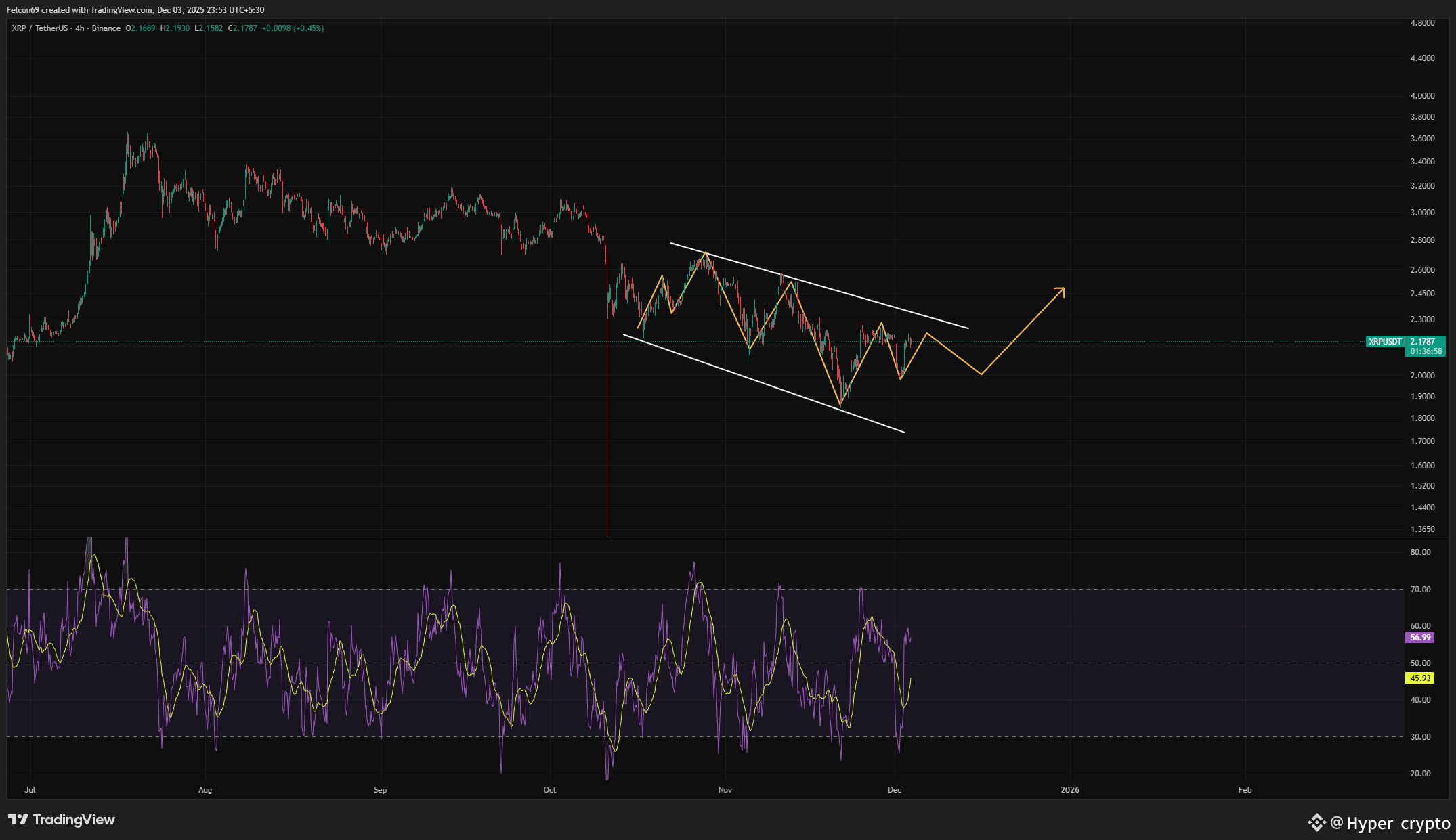The height and width of the screenshot is (840, 1456).
Task: Click the 2.6000 price axis label
Action: [x=1422, y=270]
